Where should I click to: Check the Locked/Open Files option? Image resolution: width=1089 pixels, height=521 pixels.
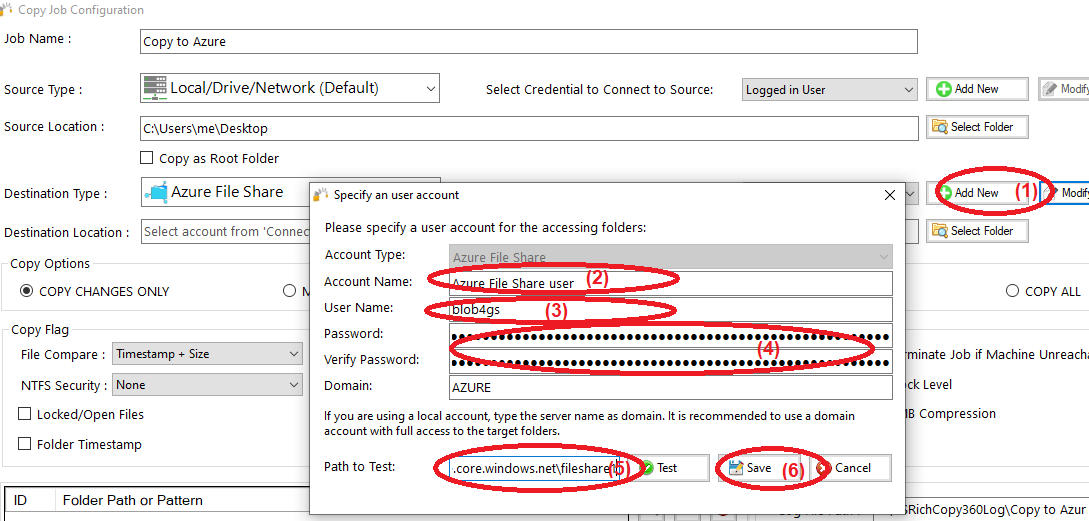[25, 414]
